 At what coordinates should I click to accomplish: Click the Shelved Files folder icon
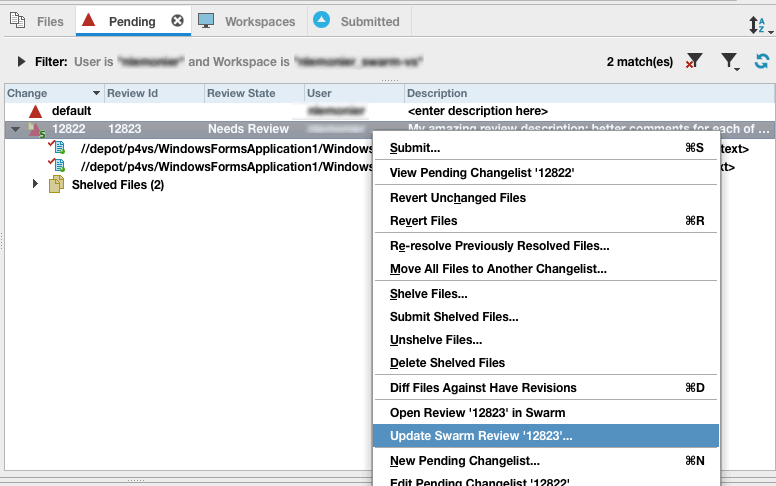57,185
